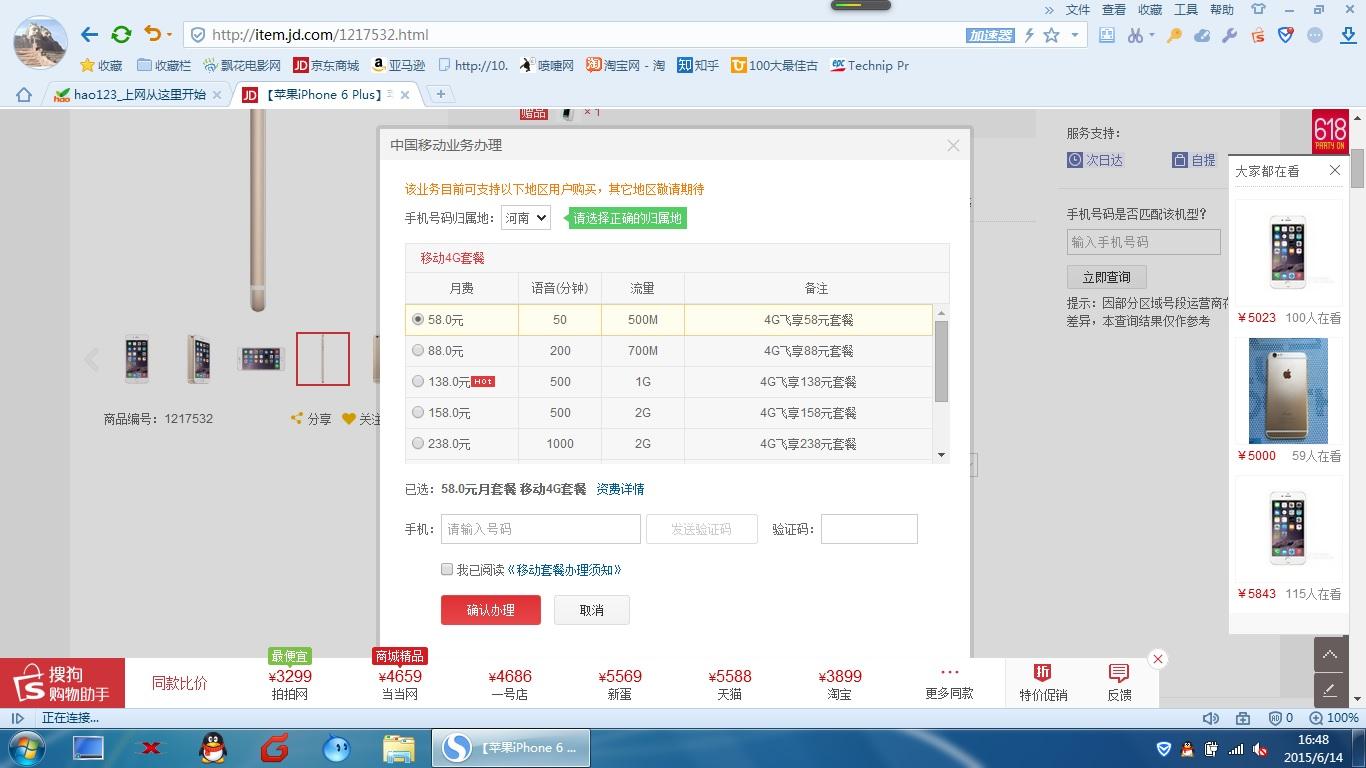
Task: Click the 发送验证码 button
Action: pyautogui.click(x=702, y=529)
